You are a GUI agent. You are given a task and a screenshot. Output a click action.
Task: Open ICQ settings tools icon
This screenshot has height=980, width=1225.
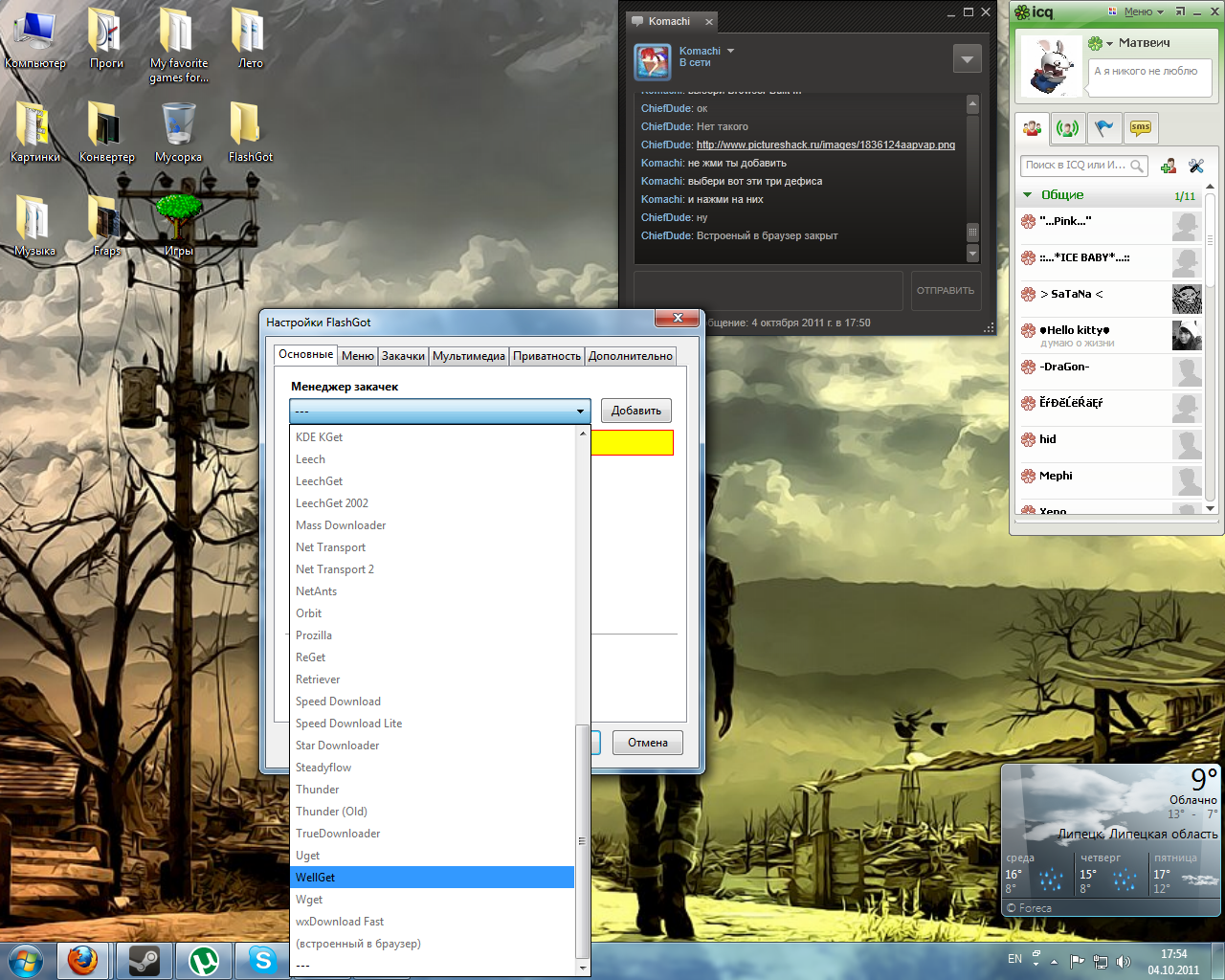tap(1196, 166)
